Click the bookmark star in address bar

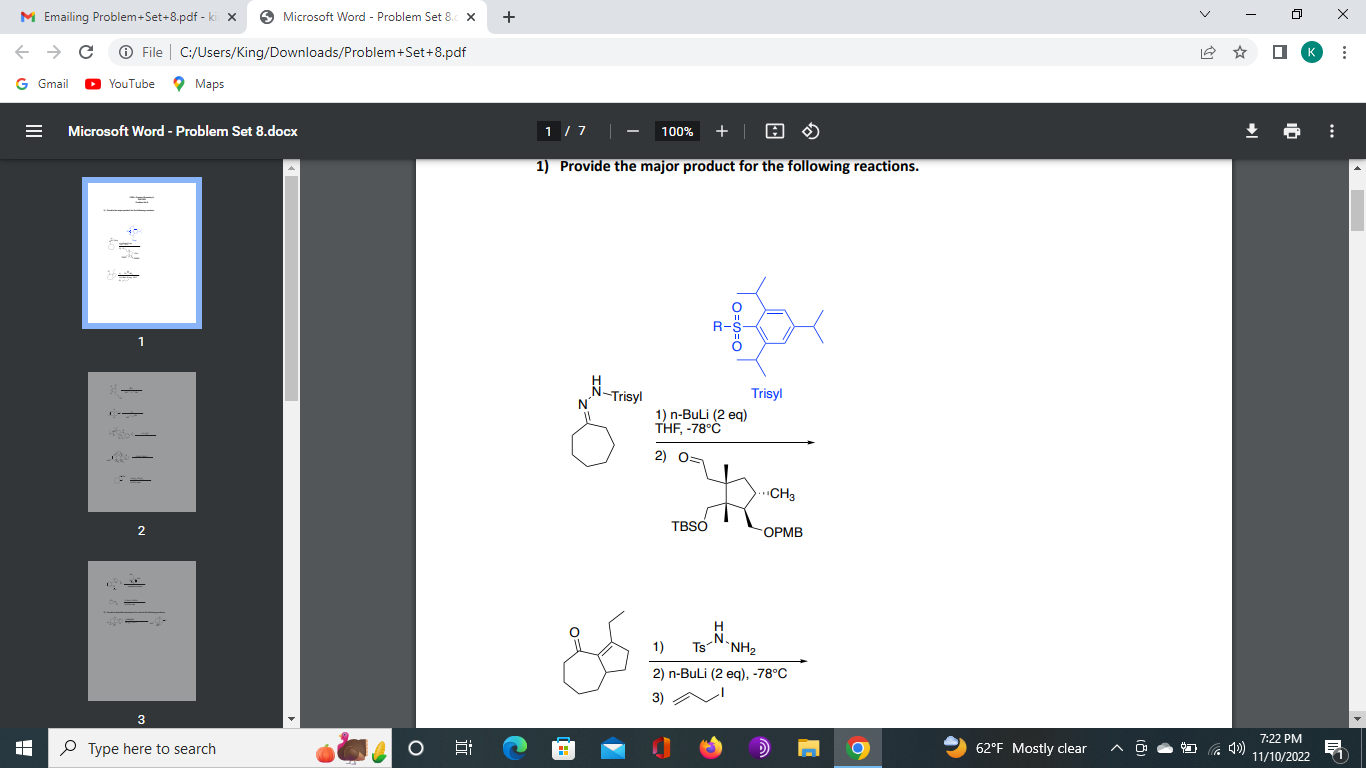click(x=1240, y=52)
